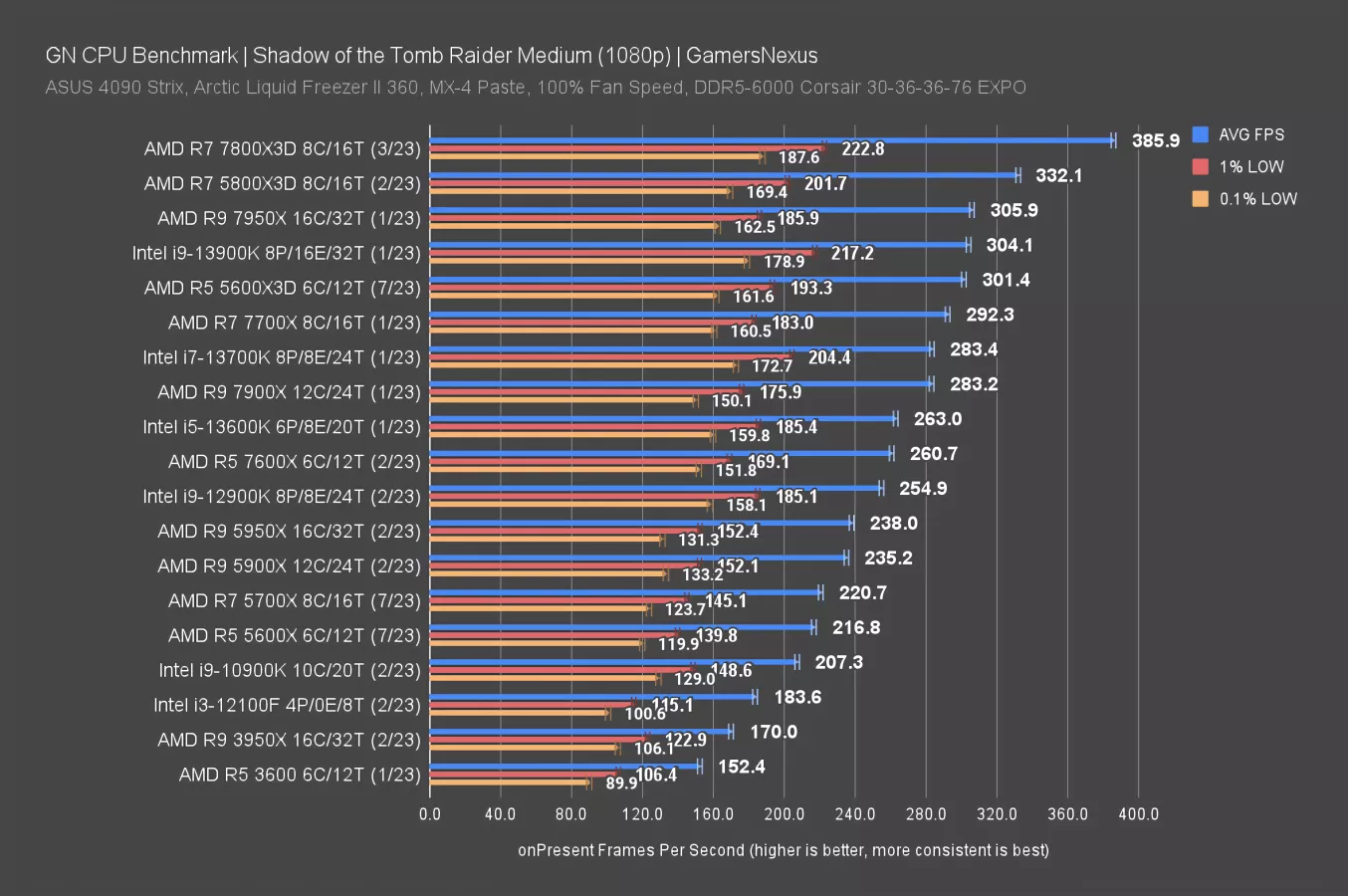
Task: Select the AVG FPS legend label
Action: click(1251, 134)
